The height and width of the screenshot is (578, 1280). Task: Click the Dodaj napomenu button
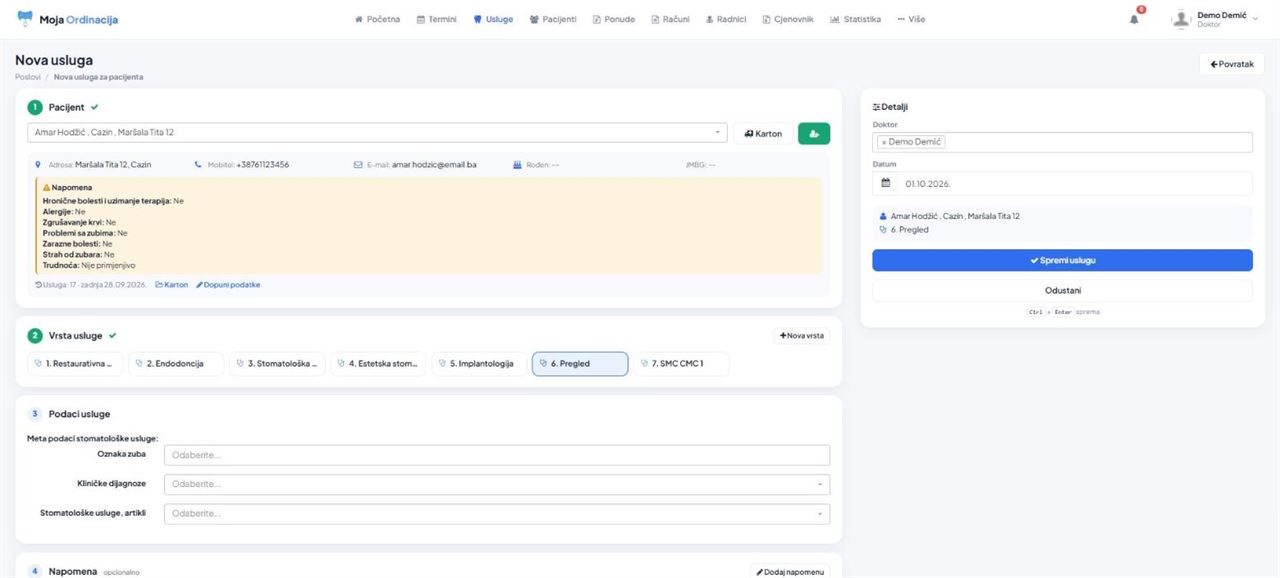[x=790, y=571]
